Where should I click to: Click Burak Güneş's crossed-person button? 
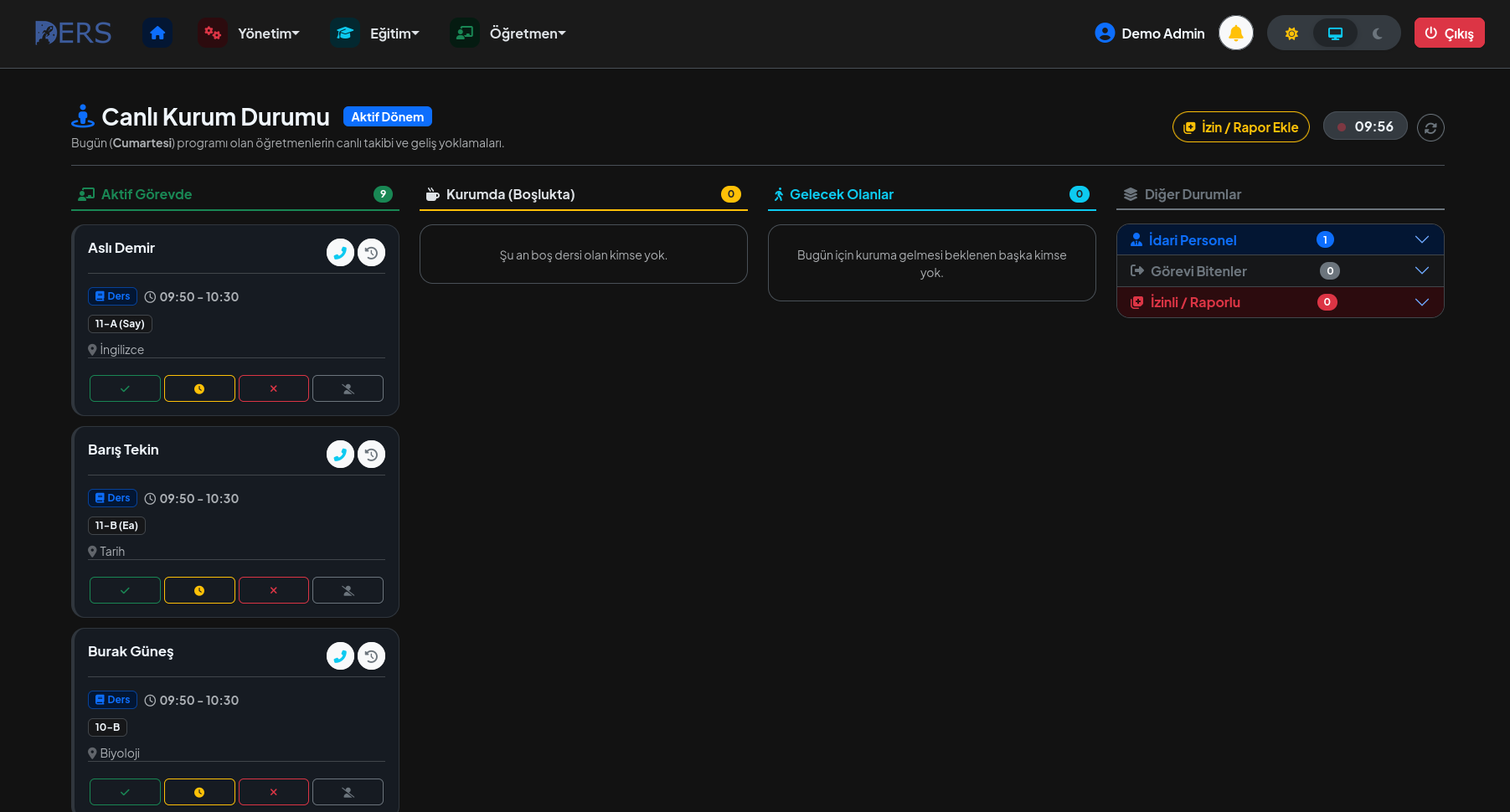pos(348,792)
